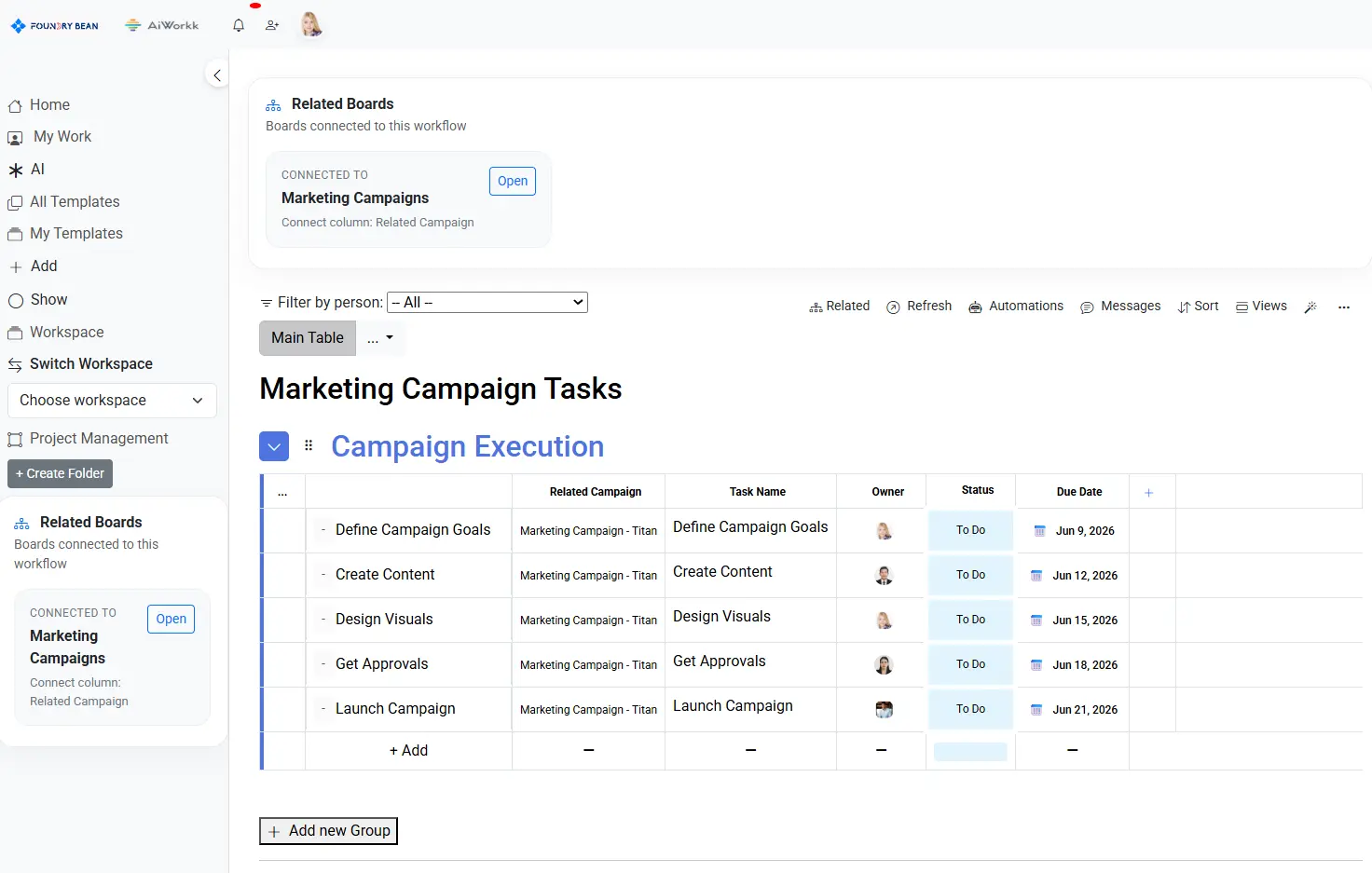Image resolution: width=1372 pixels, height=873 pixels.
Task: Expand the Design Visuals row
Action: (x=322, y=619)
